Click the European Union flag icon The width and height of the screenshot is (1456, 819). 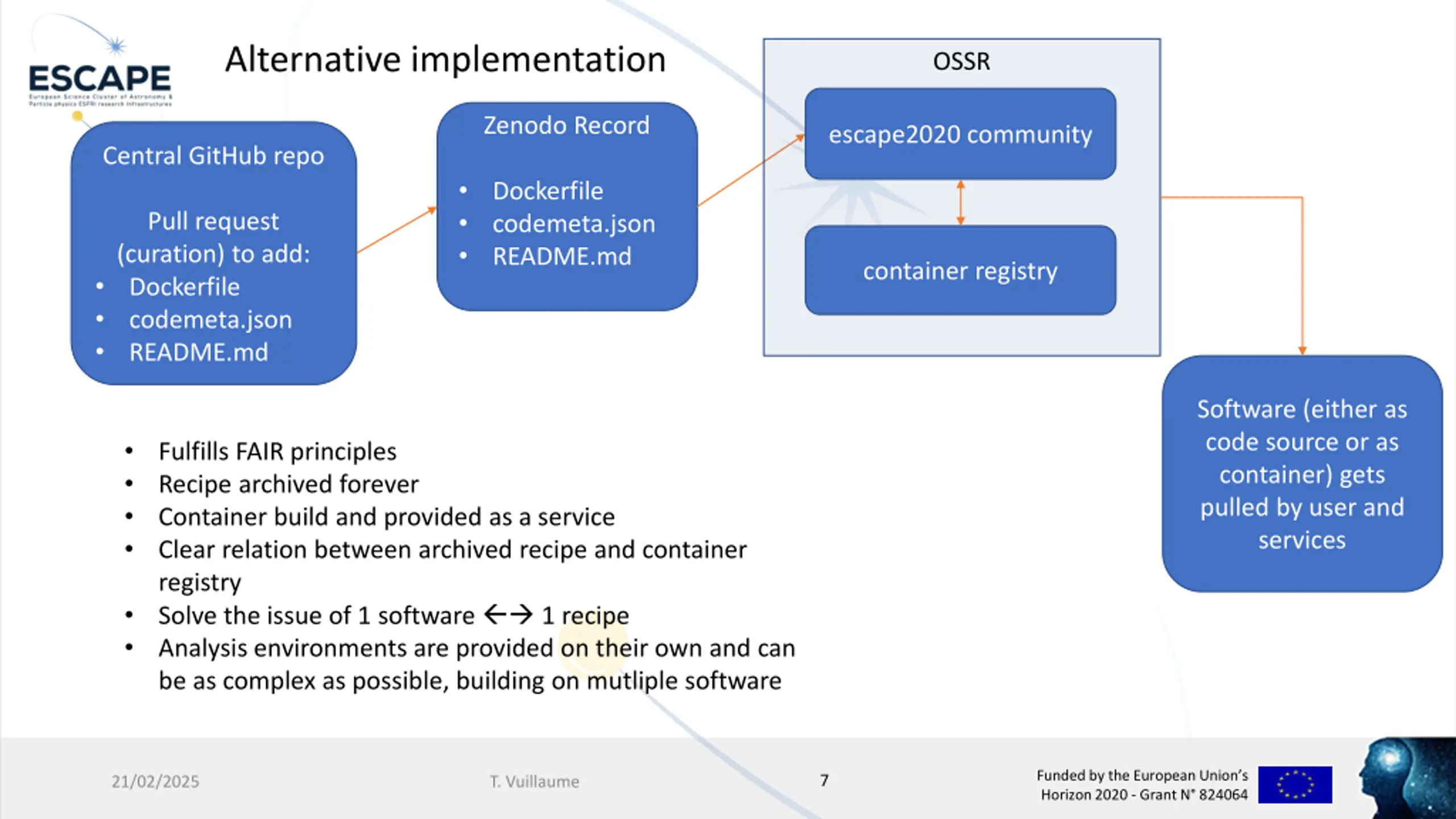point(1294,785)
